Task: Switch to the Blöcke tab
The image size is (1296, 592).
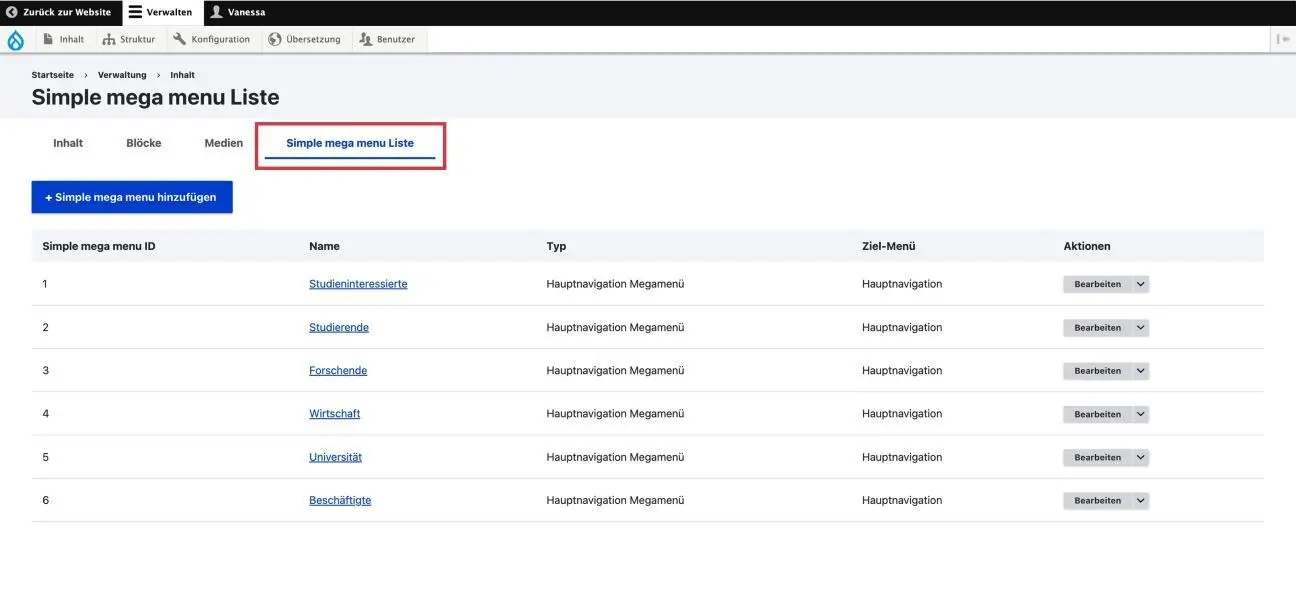Action: pos(143,142)
